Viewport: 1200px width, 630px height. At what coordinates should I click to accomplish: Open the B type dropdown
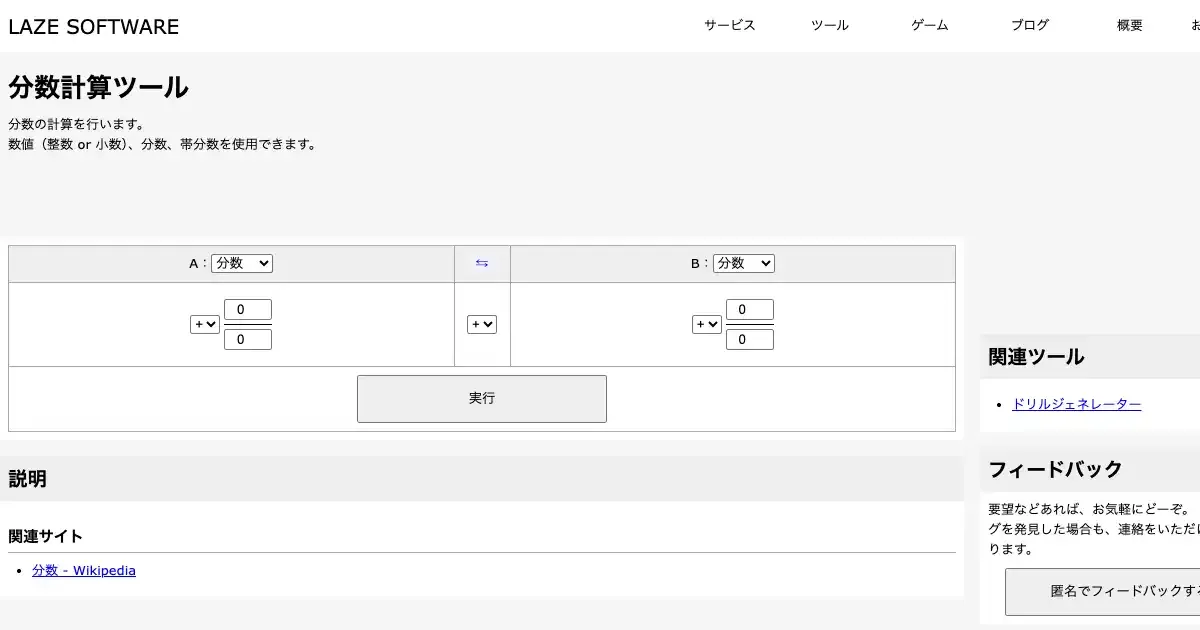743,264
